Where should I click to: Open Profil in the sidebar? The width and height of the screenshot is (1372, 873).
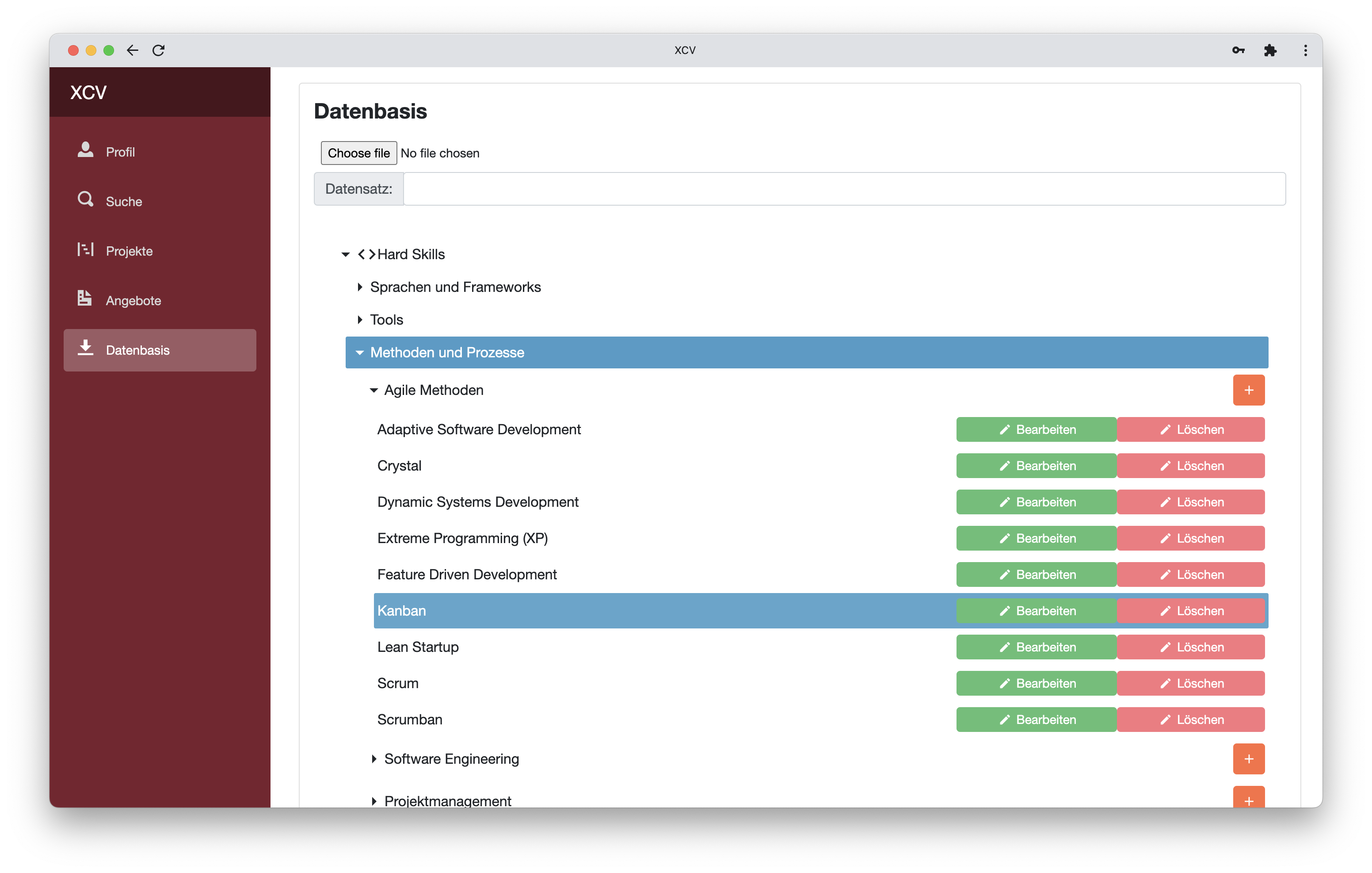pyautogui.click(x=160, y=152)
